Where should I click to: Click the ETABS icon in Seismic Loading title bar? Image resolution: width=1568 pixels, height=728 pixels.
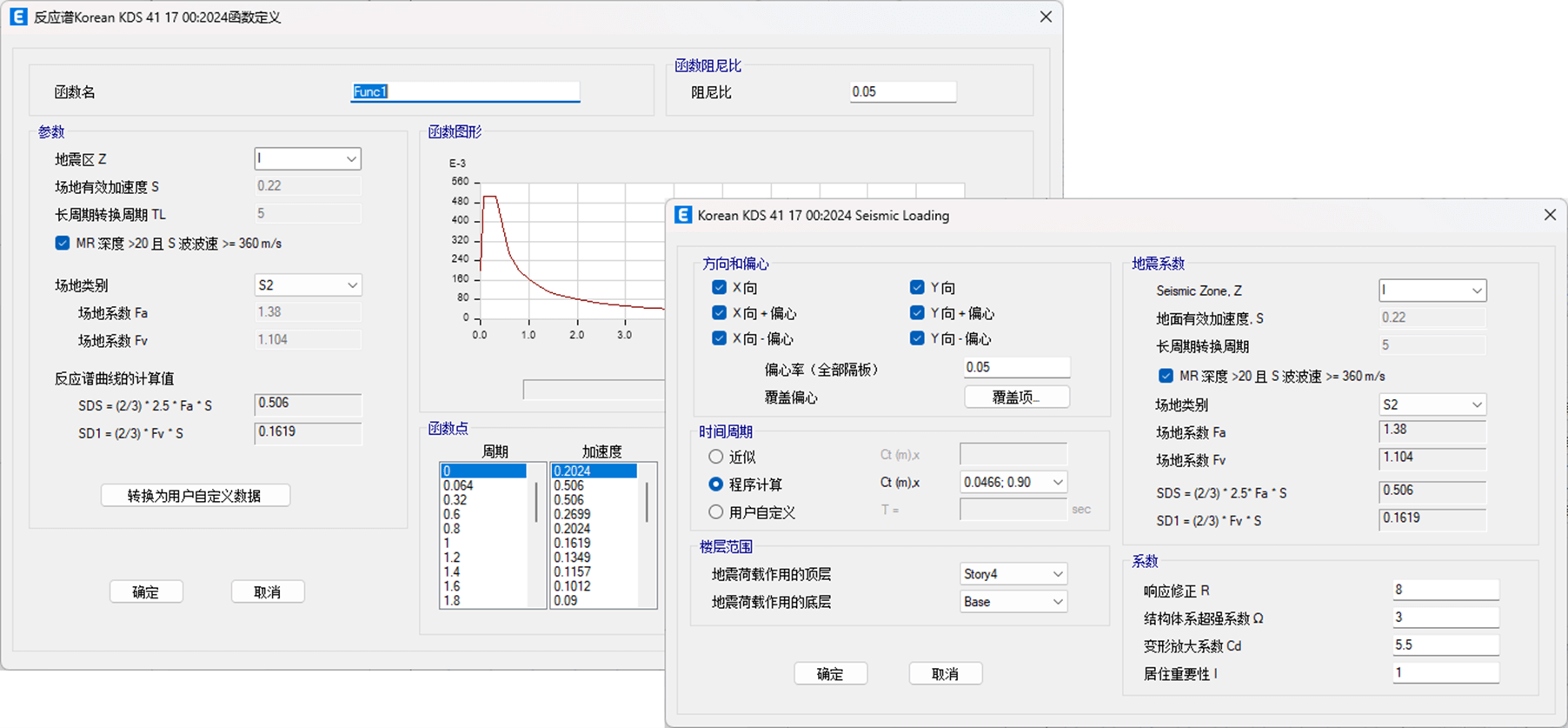point(683,215)
